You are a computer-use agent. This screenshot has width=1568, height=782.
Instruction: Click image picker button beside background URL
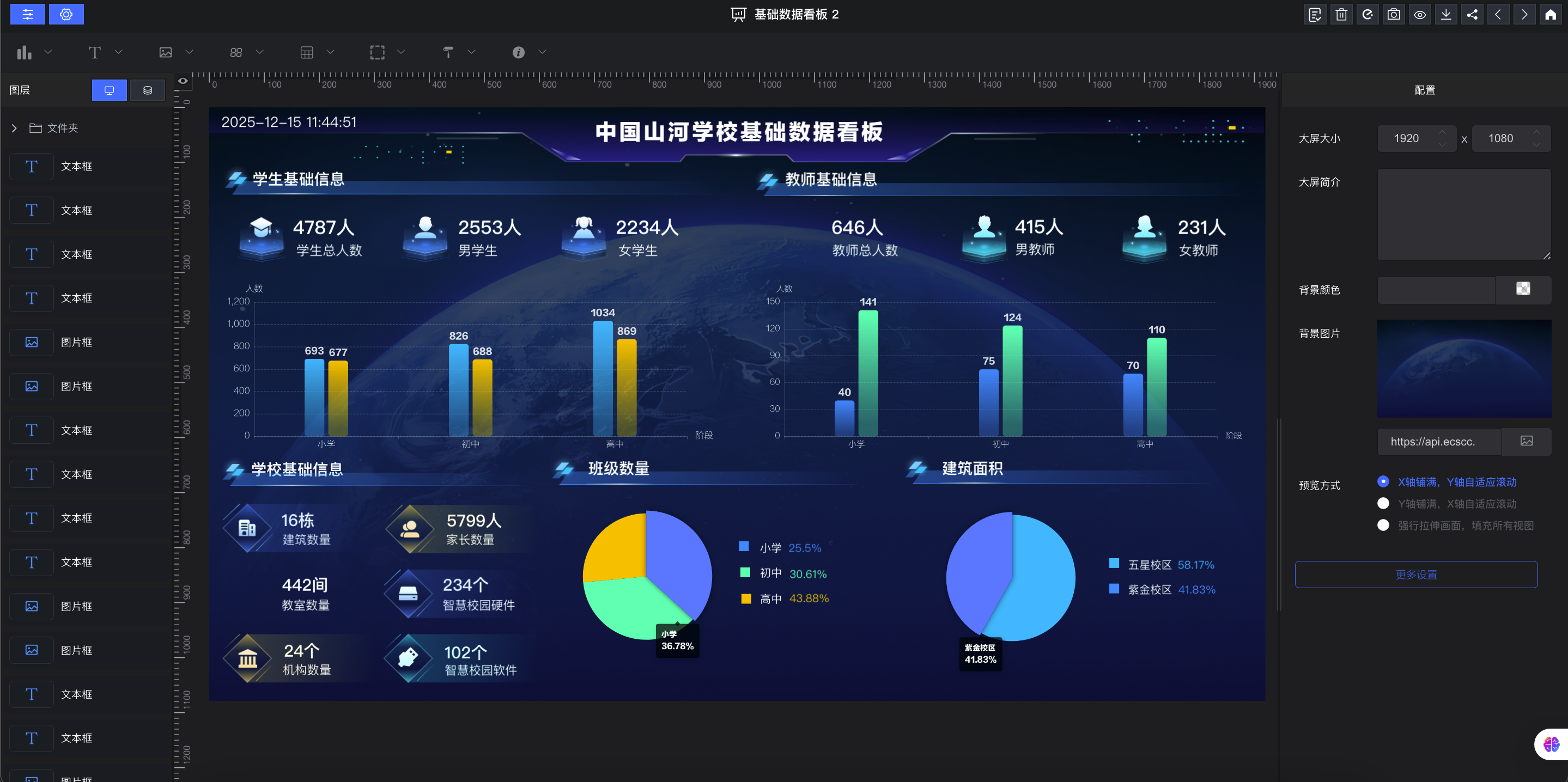click(x=1526, y=441)
